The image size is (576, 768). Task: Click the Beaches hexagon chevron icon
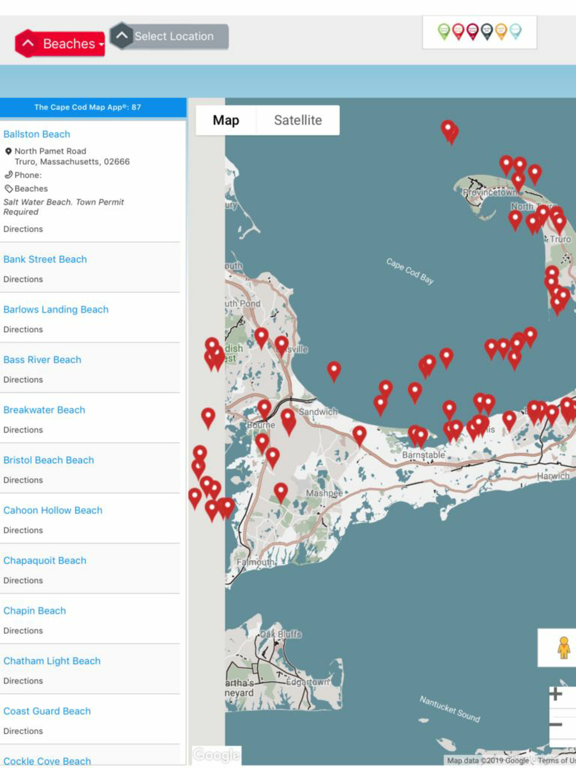(x=28, y=44)
